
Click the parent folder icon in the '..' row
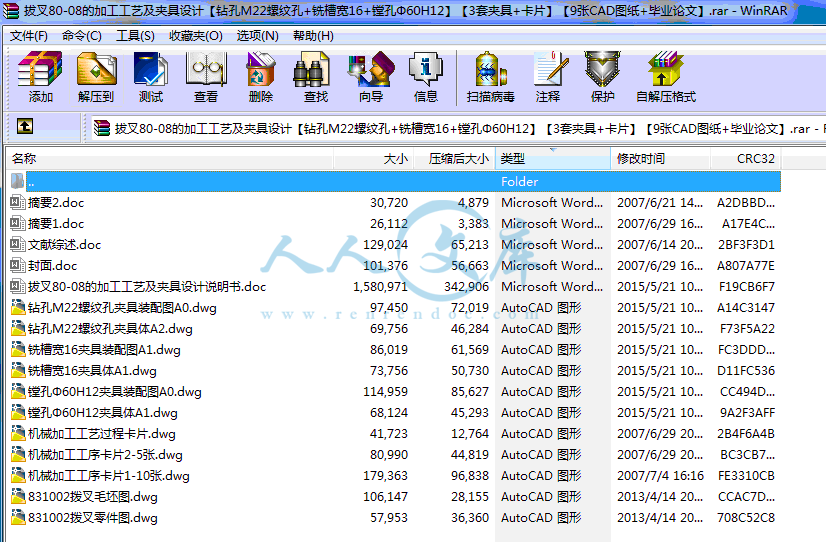[x=17, y=181]
